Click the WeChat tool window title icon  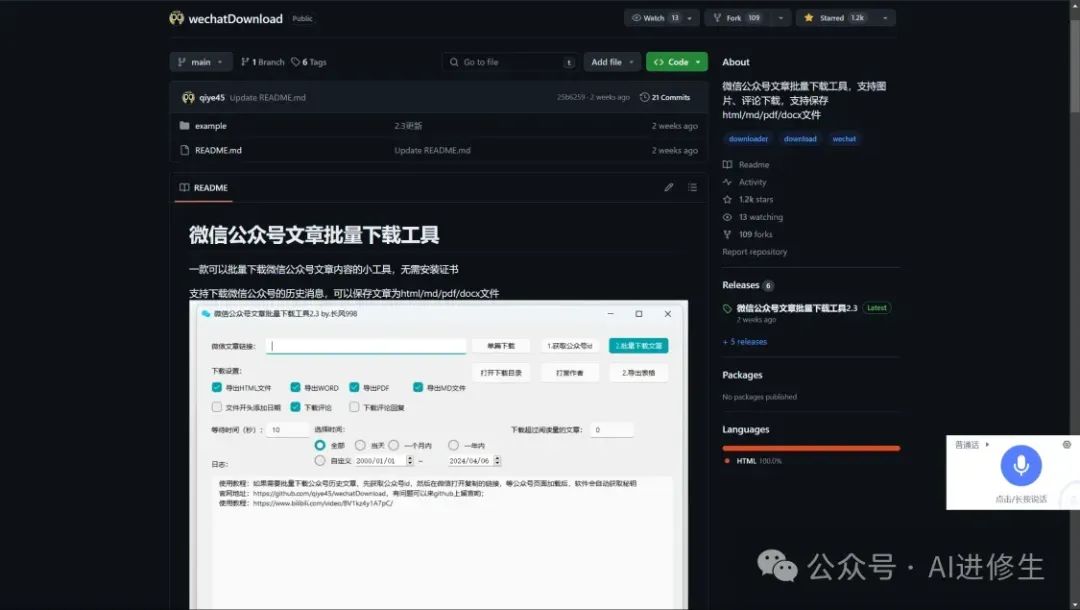(205, 314)
